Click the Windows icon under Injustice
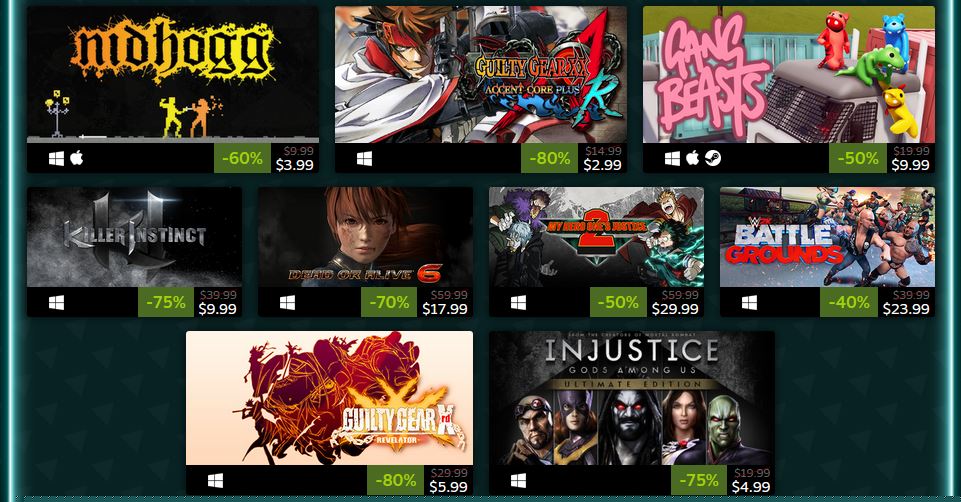Image resolution: width=961 pixels, height=502 pixels. [x=518, y=481]
